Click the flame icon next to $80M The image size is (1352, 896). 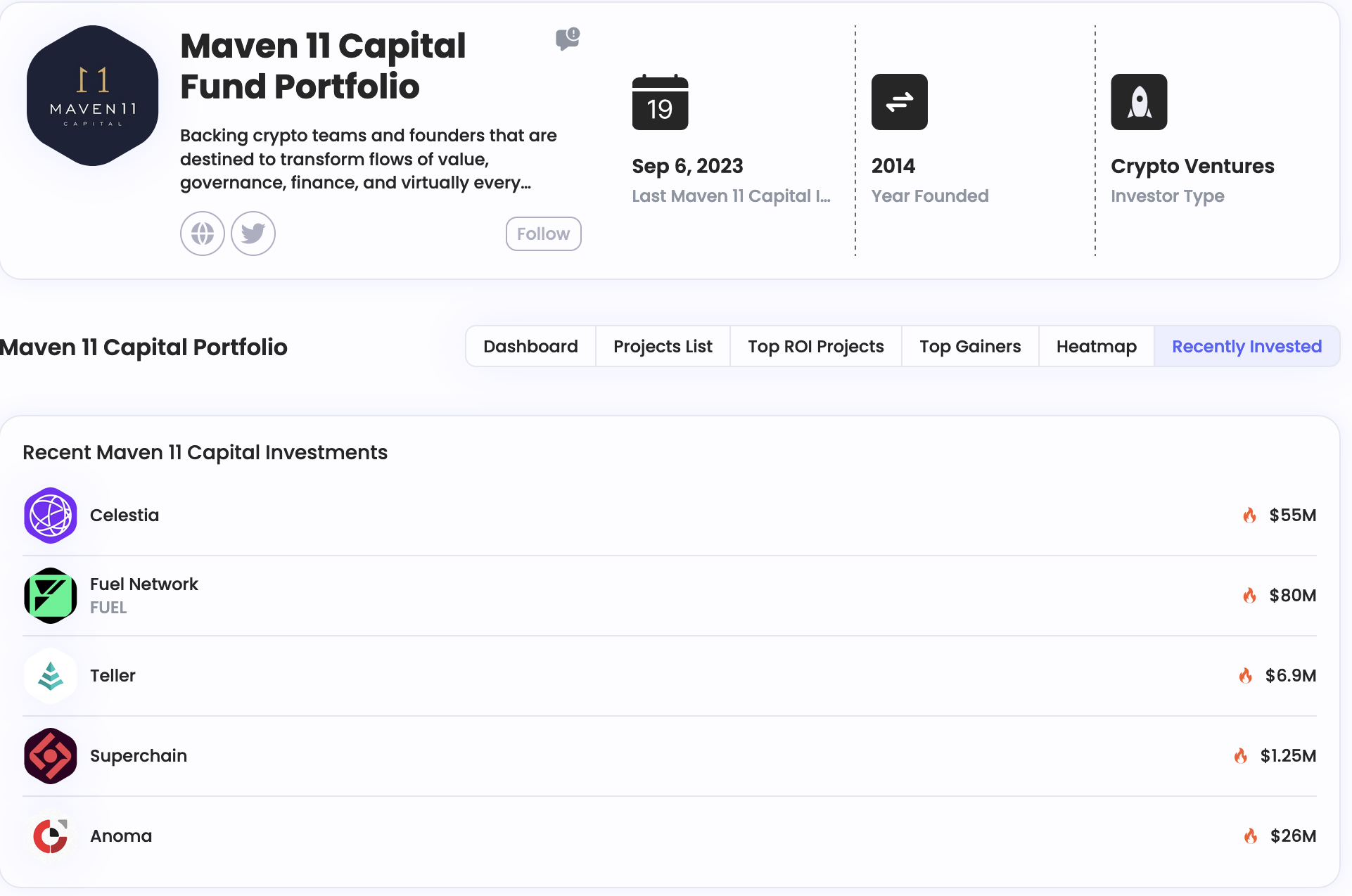coord(1249,596)
